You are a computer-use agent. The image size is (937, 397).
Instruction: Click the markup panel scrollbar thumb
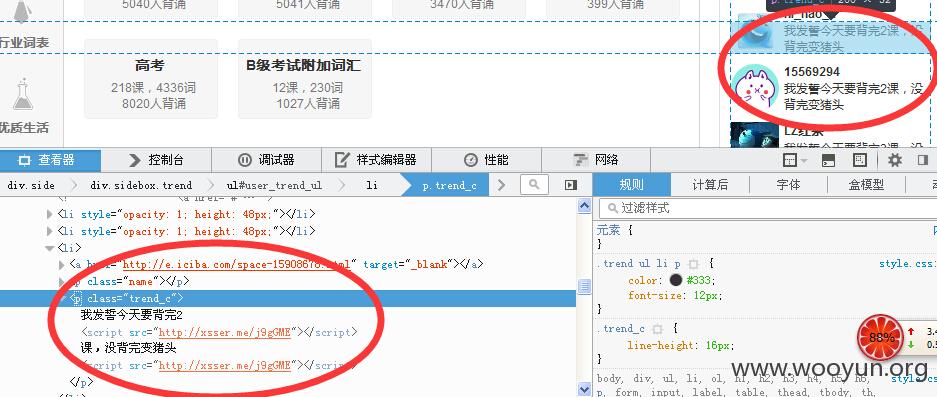click(x=584, y=287)
